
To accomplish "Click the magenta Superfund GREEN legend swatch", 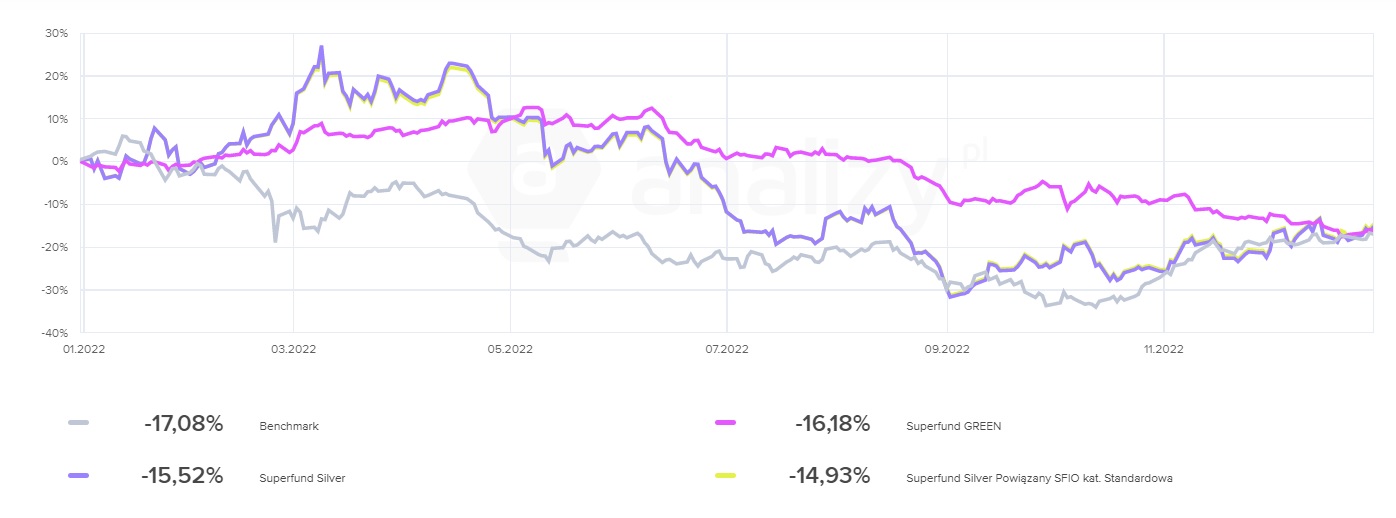I will click(x=726, y=425).
